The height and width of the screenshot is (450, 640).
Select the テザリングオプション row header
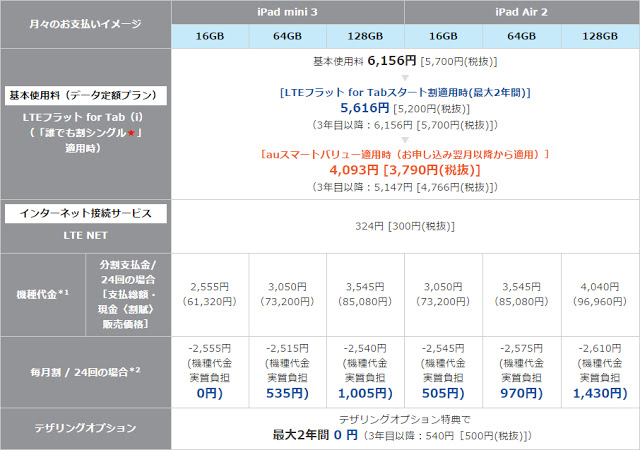[x=85, y=428]
